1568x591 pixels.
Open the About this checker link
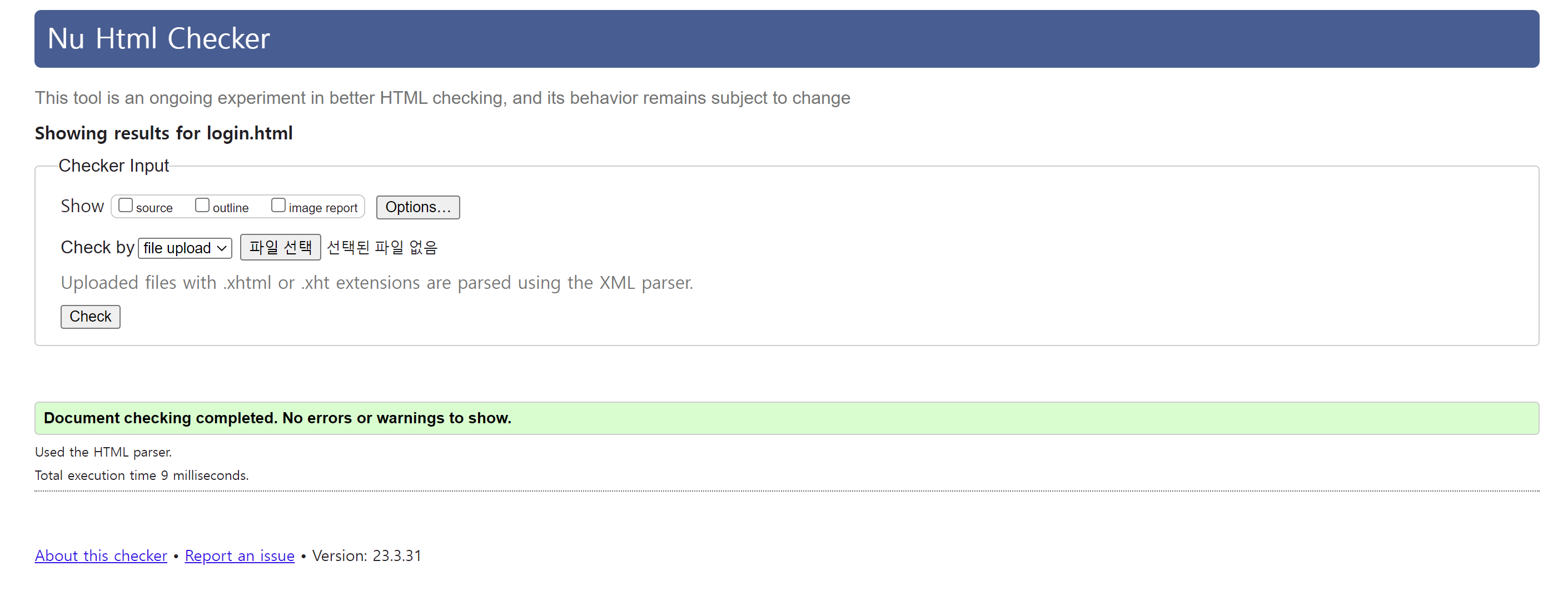click(101, 556)
